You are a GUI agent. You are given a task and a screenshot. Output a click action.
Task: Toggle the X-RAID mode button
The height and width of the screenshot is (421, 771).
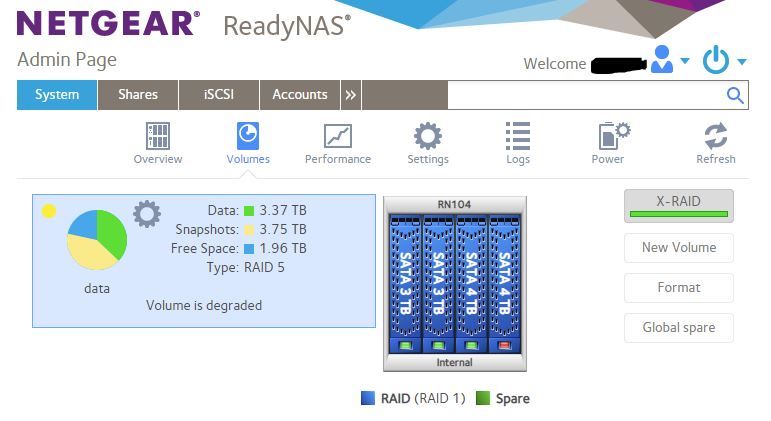[x=678, y=205]
